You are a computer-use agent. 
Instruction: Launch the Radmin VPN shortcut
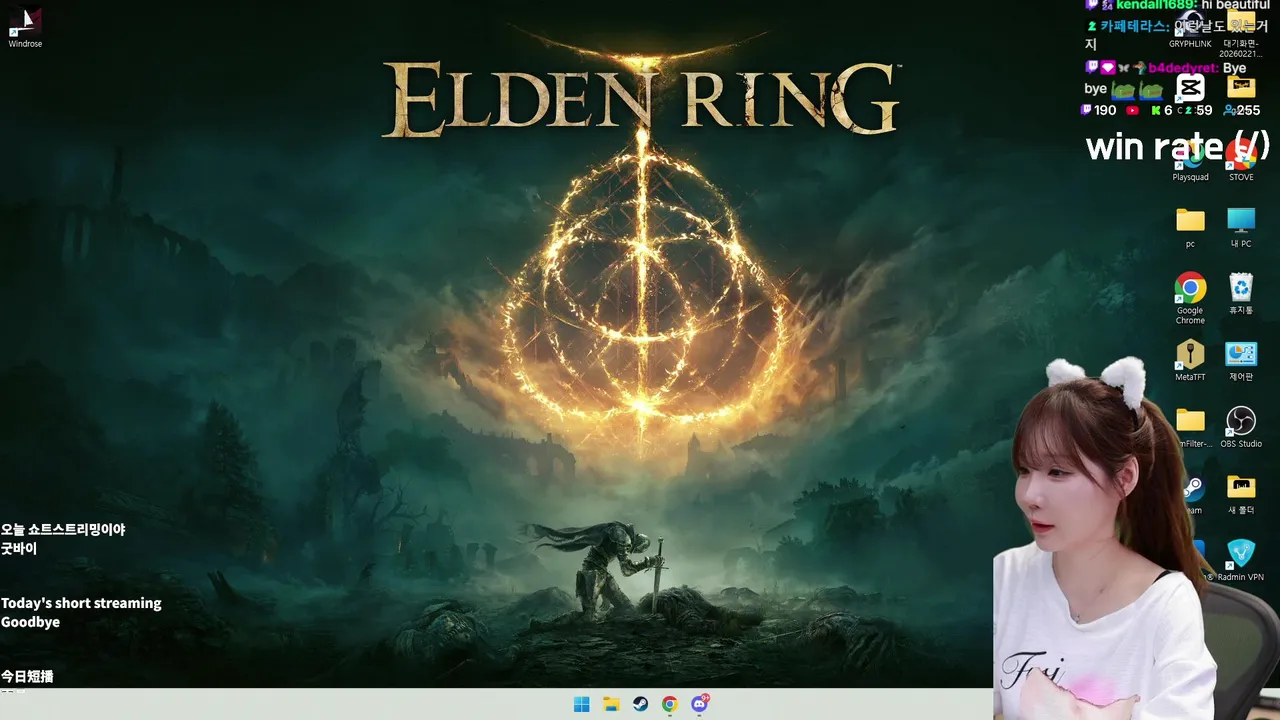[1241, 560]
